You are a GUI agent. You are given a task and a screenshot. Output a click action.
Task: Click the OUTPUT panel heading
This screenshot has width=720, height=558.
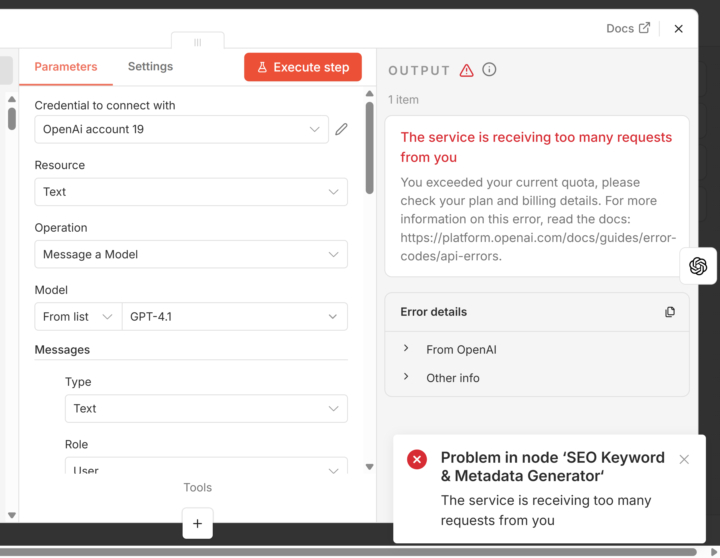pyautogui.click(x=419, y=71)
